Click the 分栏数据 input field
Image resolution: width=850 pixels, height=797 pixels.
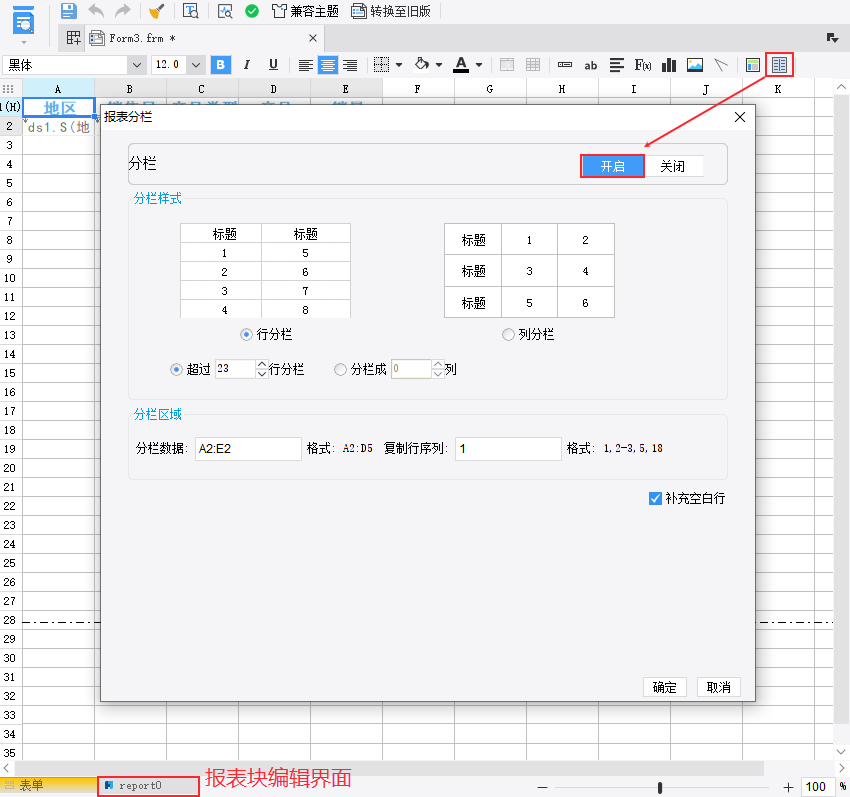pyautogui.click(x=247, y=449)
